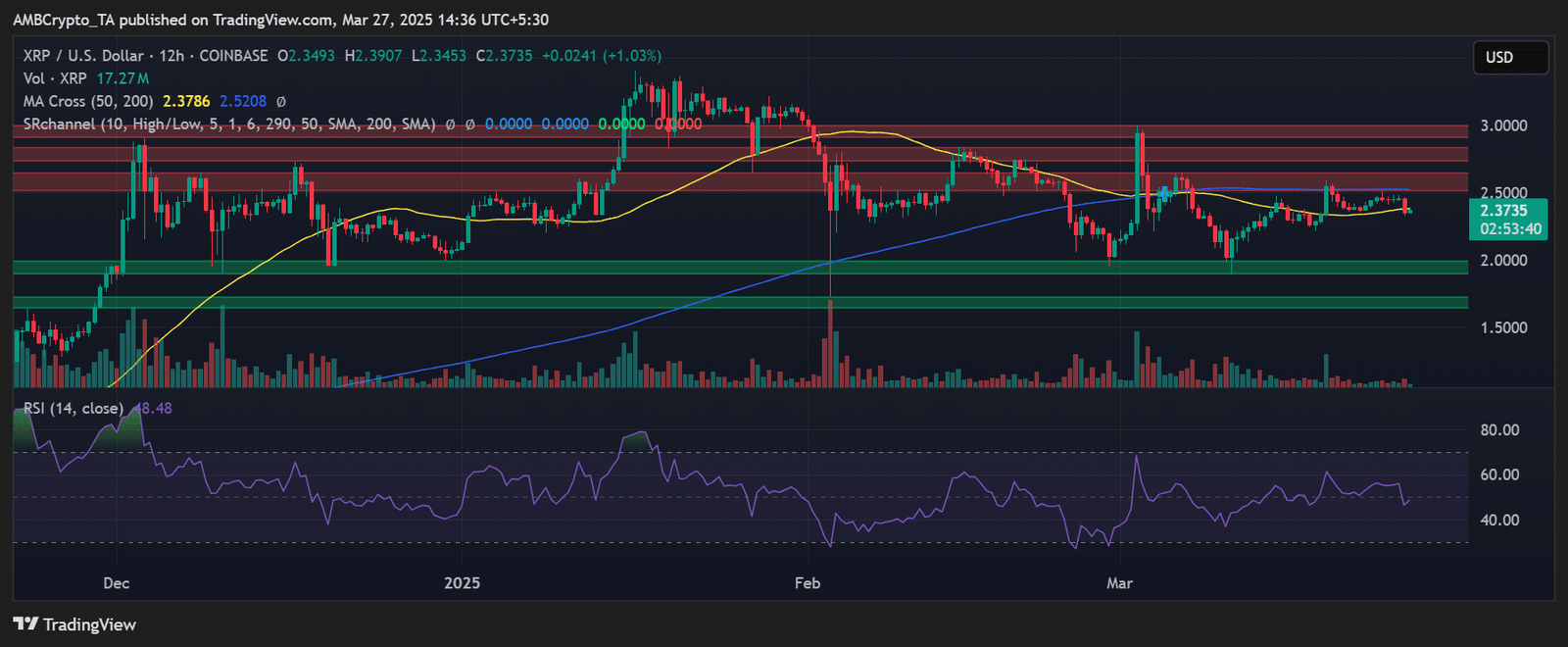The image size is (1568, 647).
Task: Select the XRP / U.S. Dollar symbol title
Action: pos(83,56)
